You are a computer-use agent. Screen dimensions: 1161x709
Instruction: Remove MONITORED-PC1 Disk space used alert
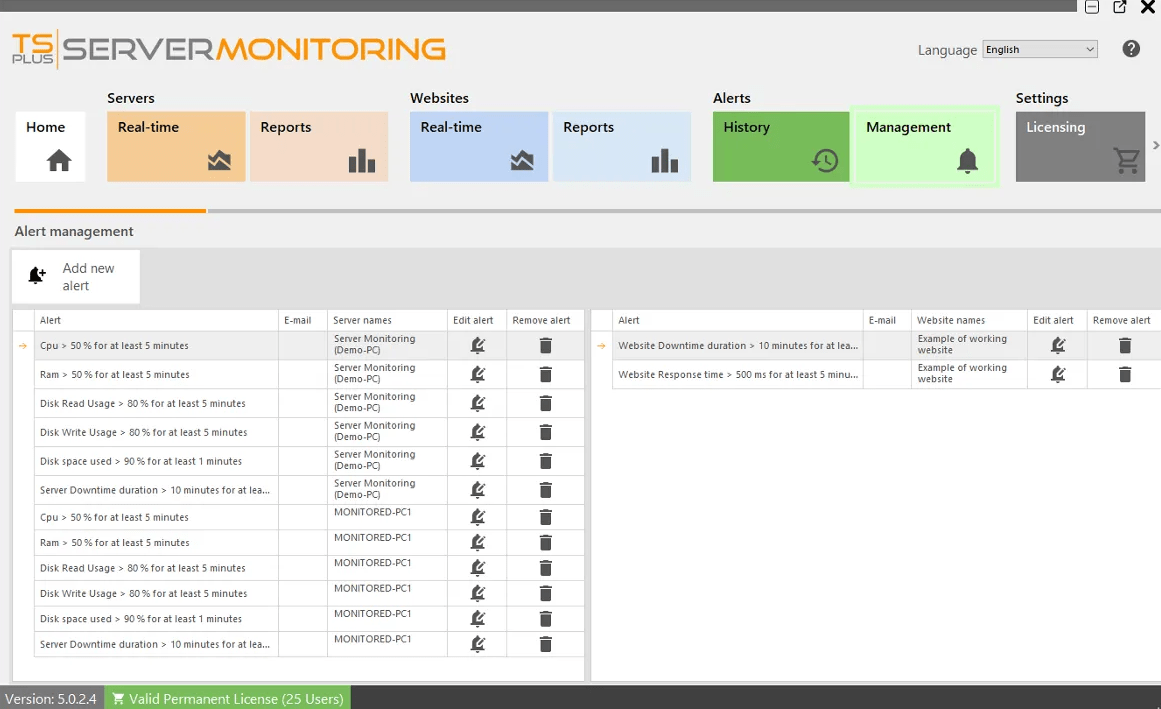click(546, 619)
